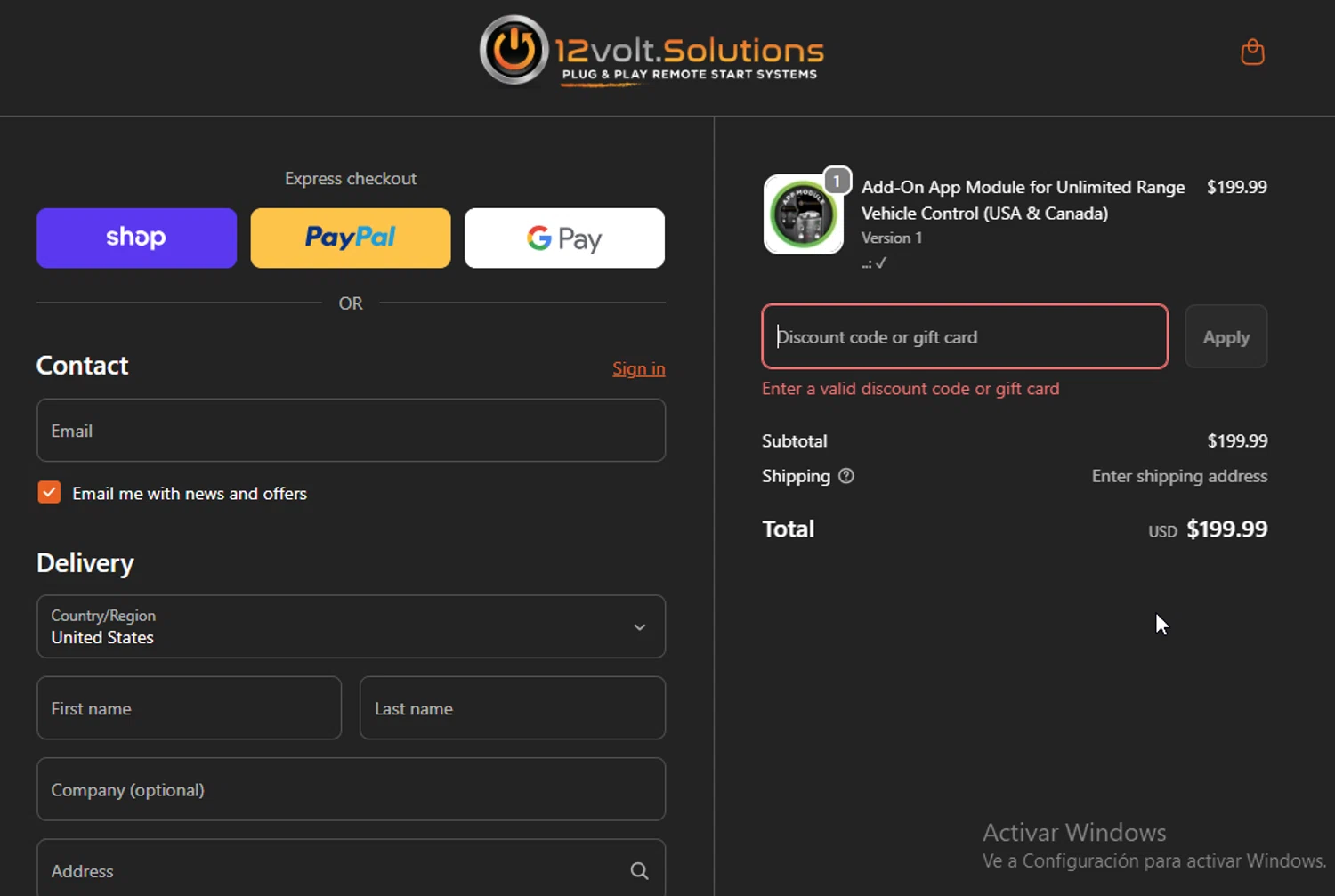Click 'Enter a valid discount code' error message
Image resolution: width=1335 pixels, height=896 pixels.
click(910, 389)
